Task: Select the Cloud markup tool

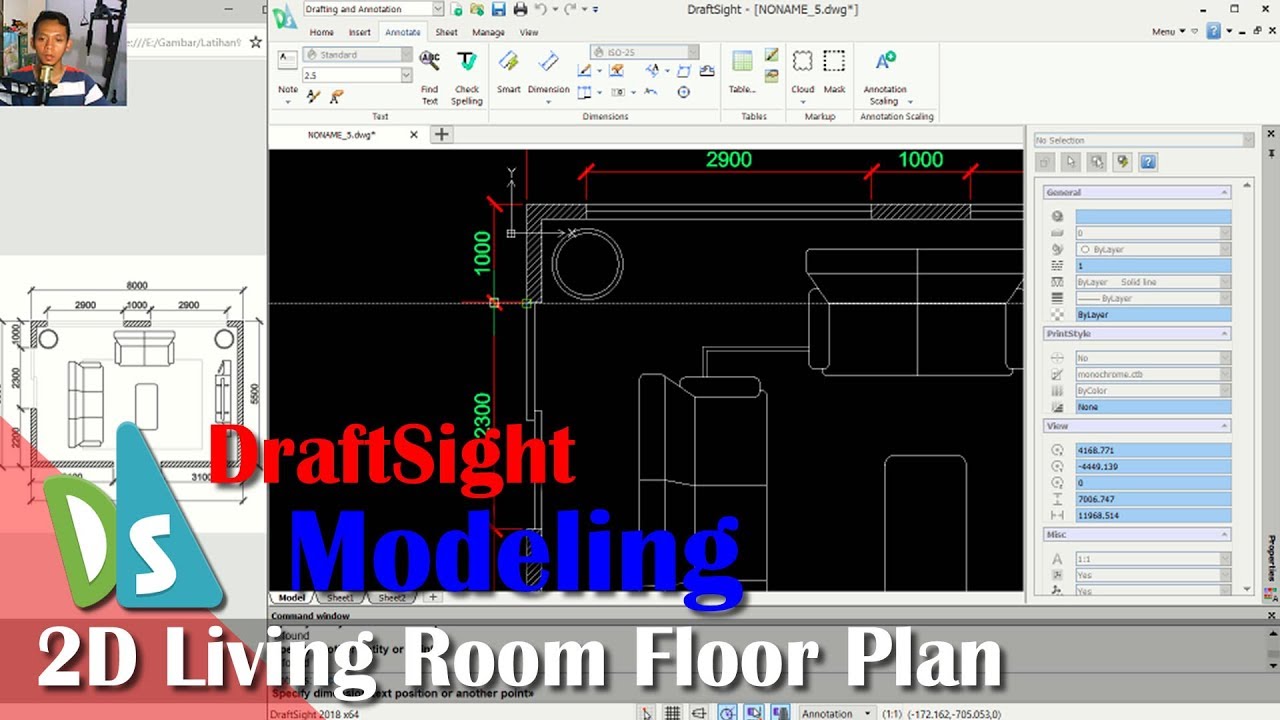Action: [803, 72]
